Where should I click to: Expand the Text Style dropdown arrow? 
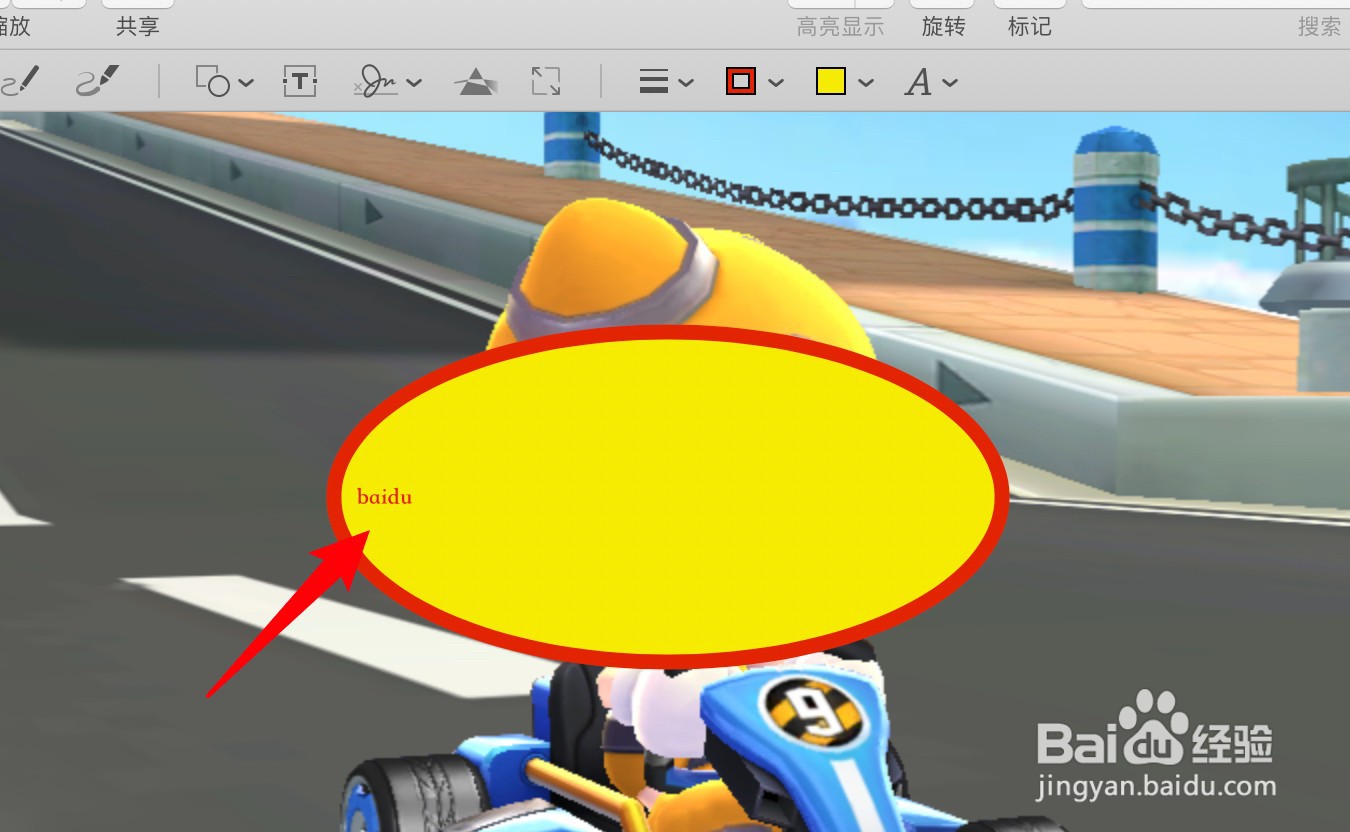pyautogui.click(x=950, y=83)
